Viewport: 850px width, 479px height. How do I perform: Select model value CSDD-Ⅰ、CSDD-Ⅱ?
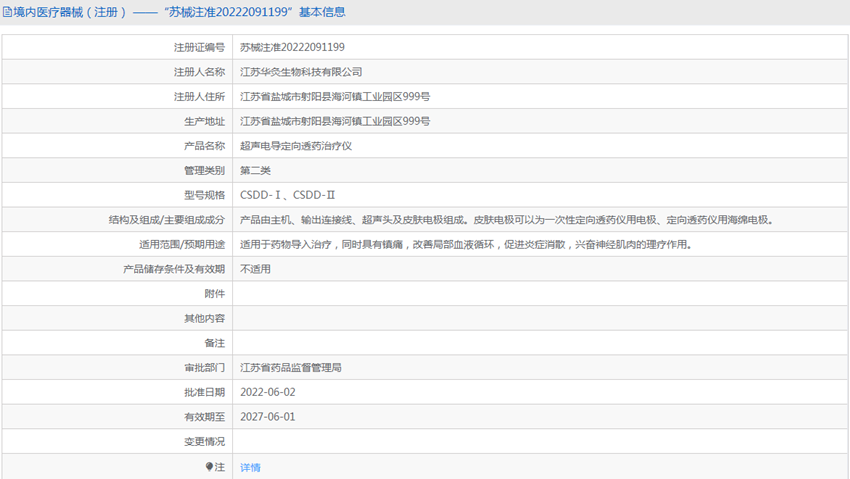287,195
